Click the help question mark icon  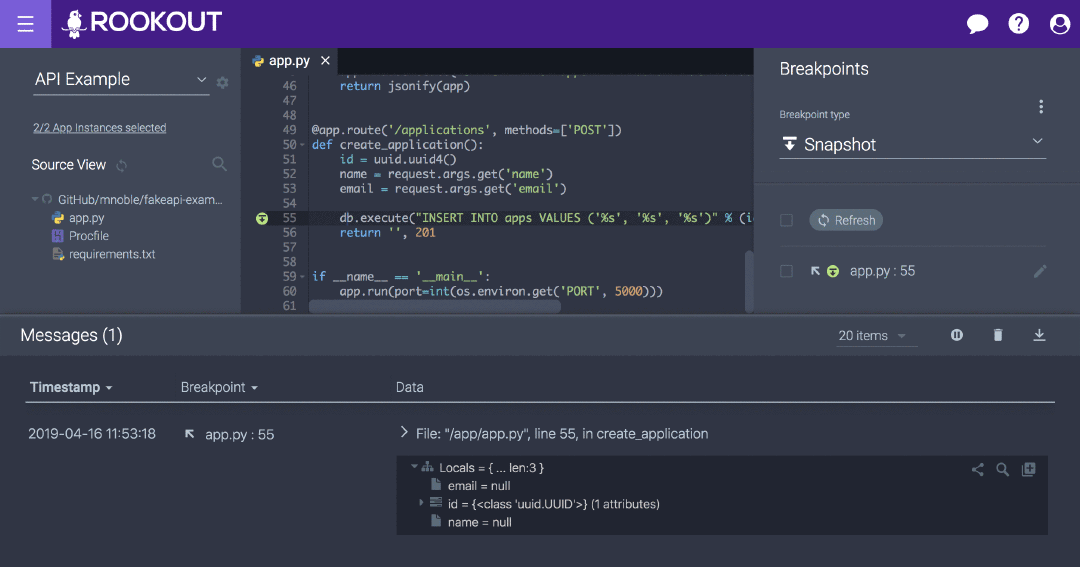pyautogui.click(x=1018, y=24)
